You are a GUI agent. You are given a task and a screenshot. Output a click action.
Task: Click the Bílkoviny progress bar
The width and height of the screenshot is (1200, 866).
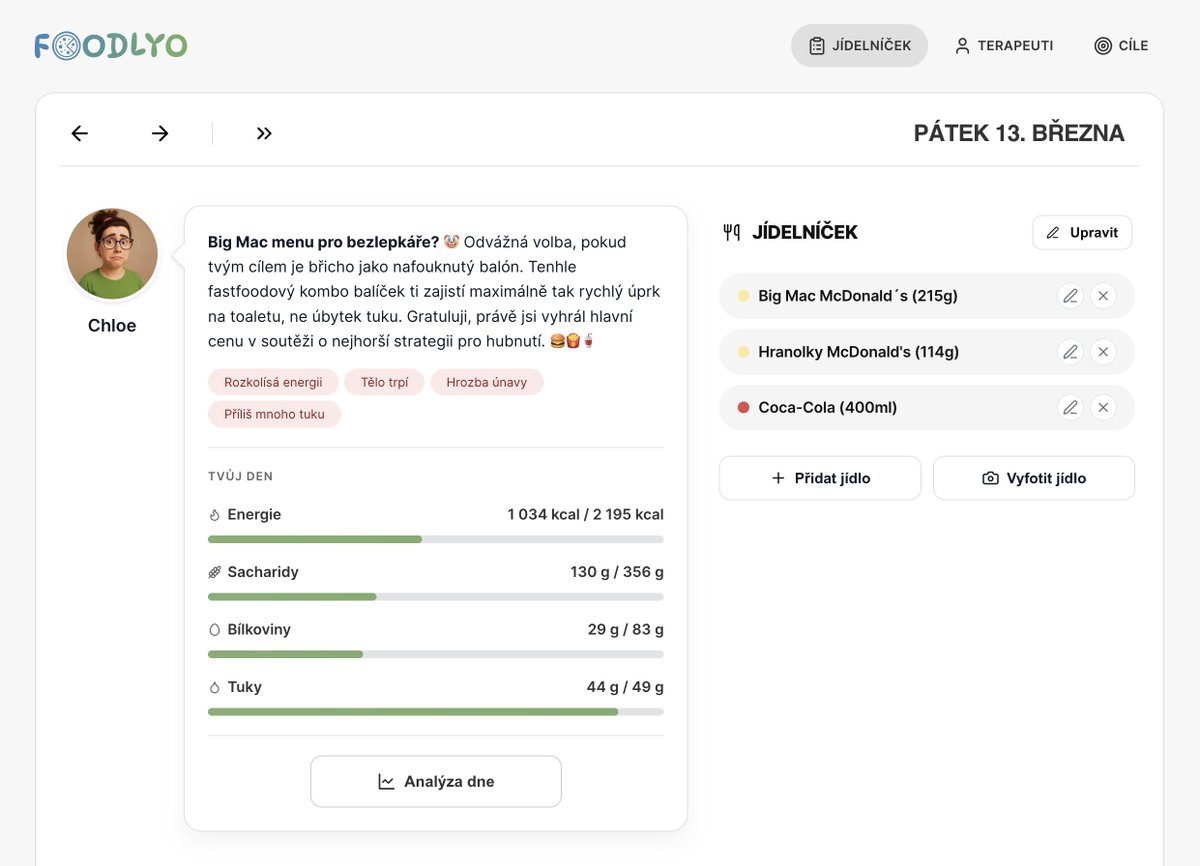pos(436,654)
